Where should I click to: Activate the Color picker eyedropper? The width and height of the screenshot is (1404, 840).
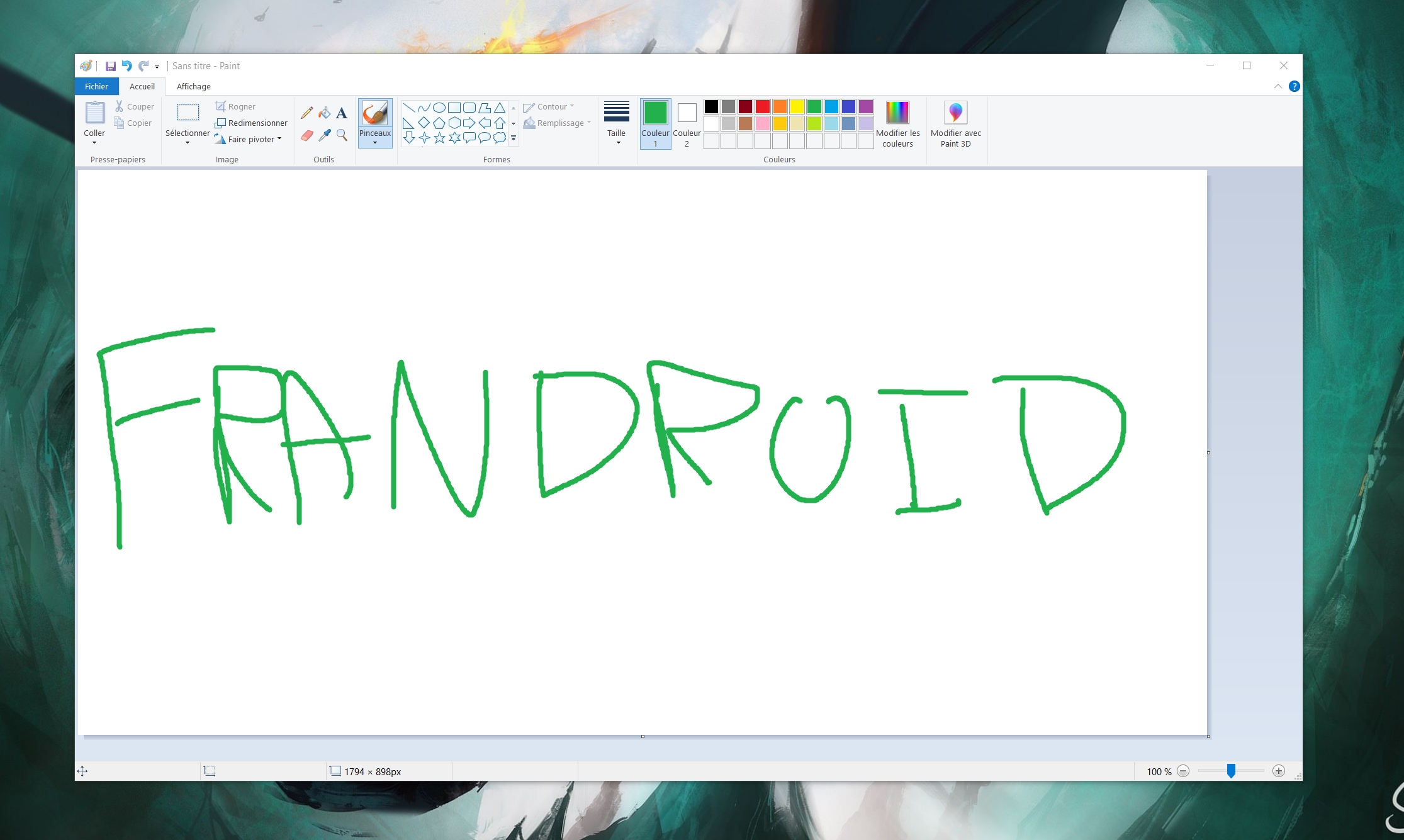tap(324, 135)
